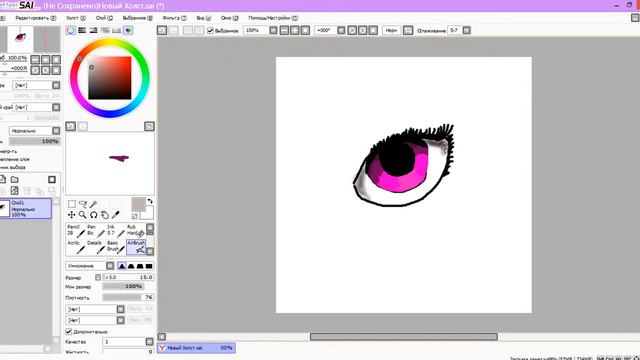The height and width of the screenshot is (360, 640).
Task: Click the canvas horizontal scrollbar
Action: click(x=403, y=337)
